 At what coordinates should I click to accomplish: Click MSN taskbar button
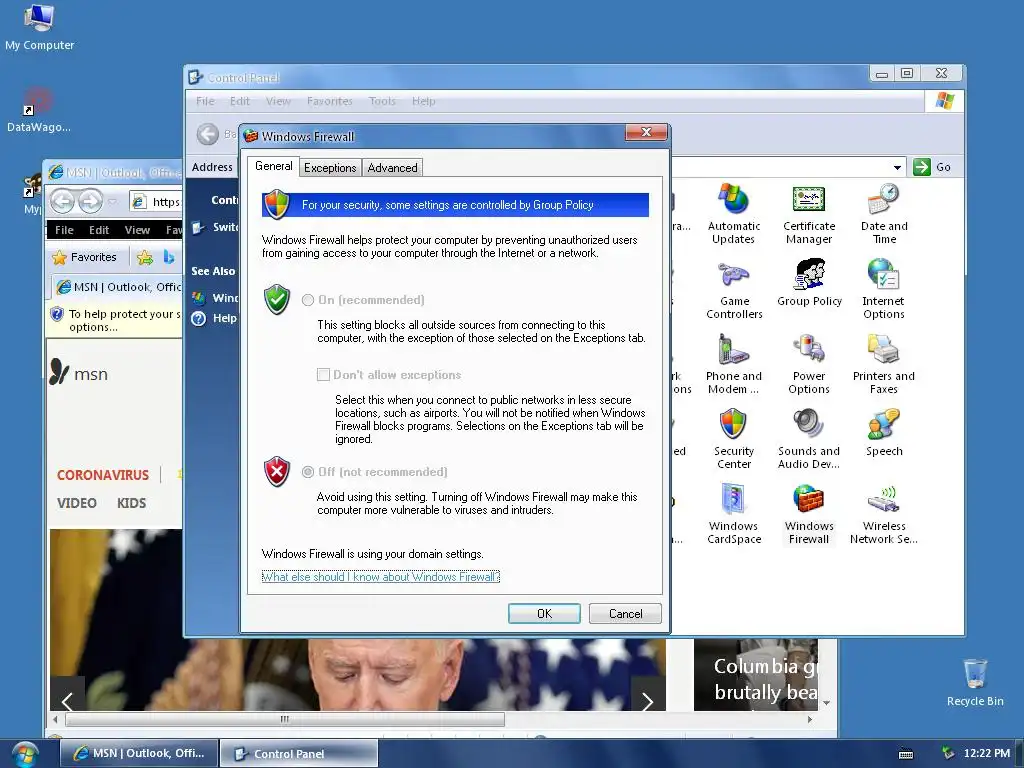[x=138, y=754]
